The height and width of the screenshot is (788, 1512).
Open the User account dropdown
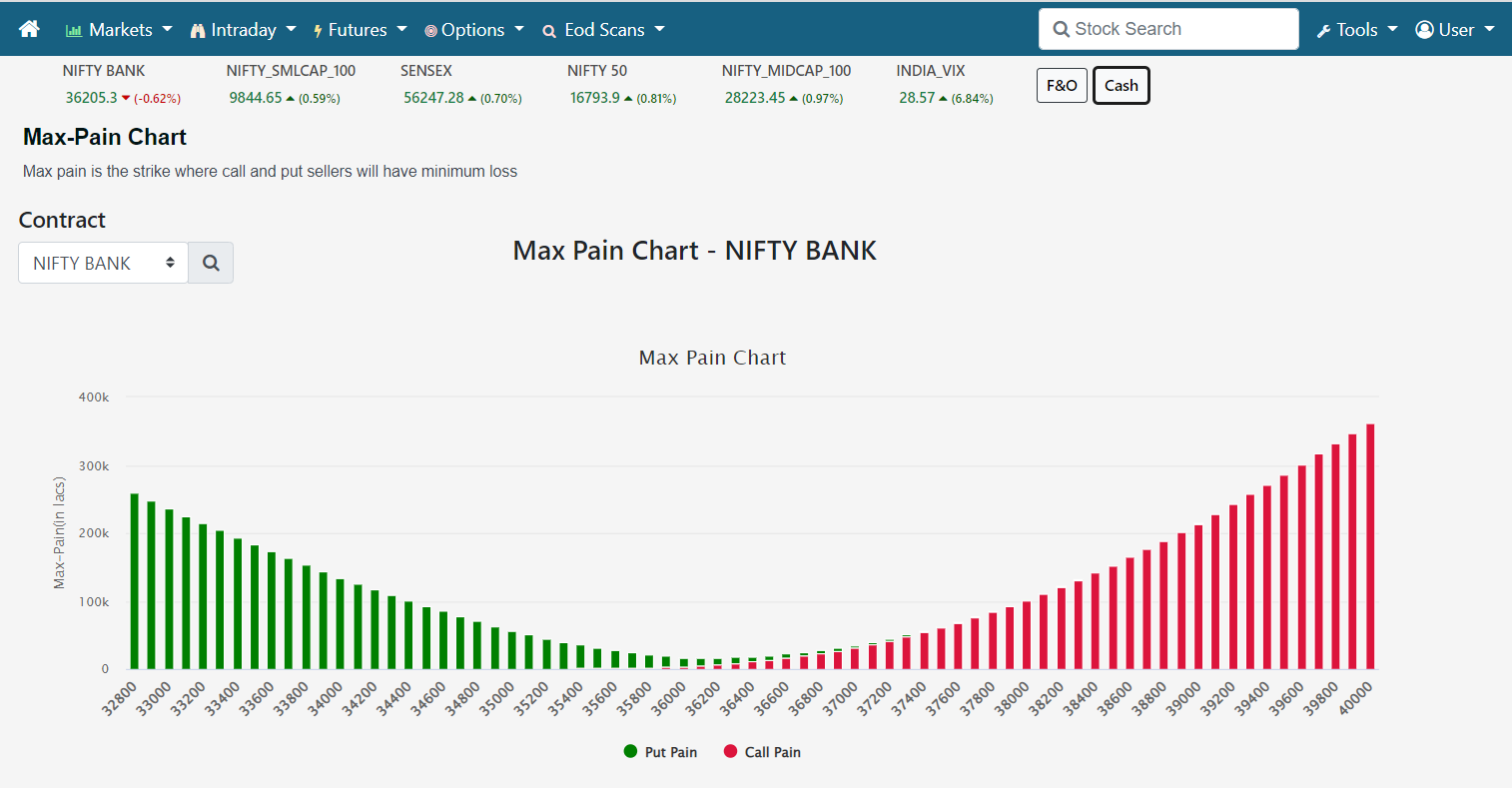tap(1455, 29)
